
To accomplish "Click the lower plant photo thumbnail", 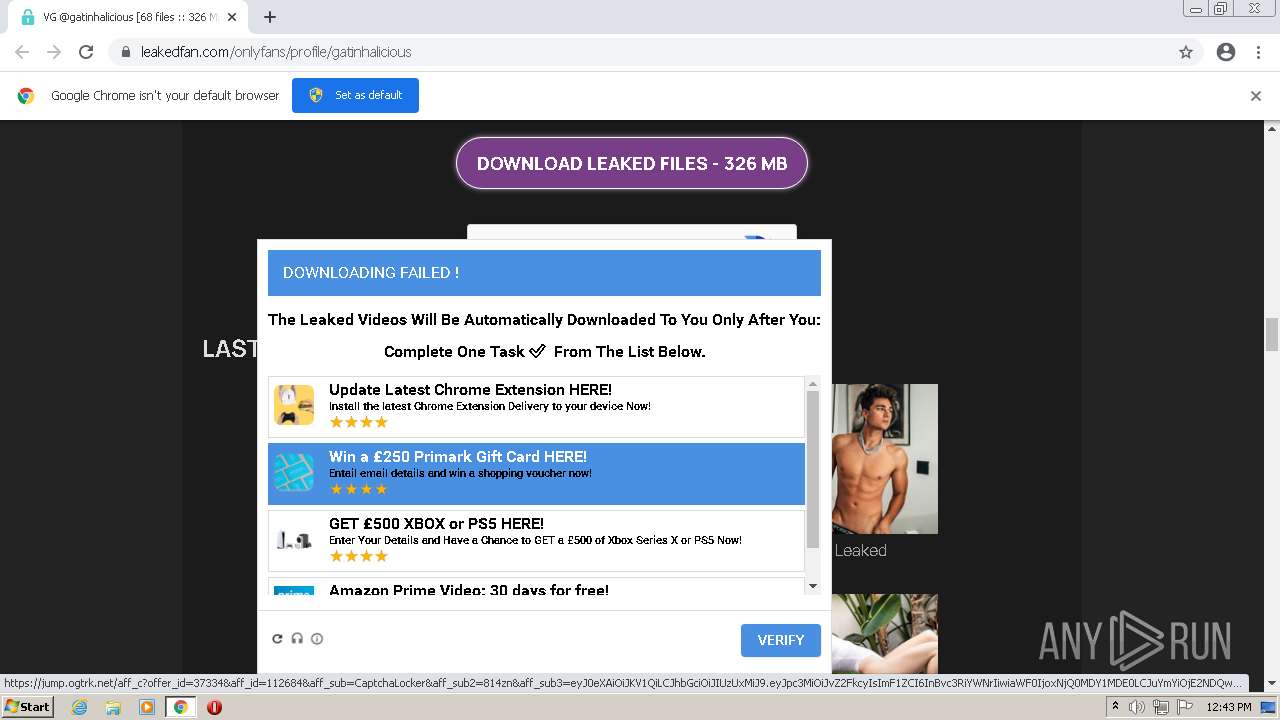I will (x=885, y=633).
